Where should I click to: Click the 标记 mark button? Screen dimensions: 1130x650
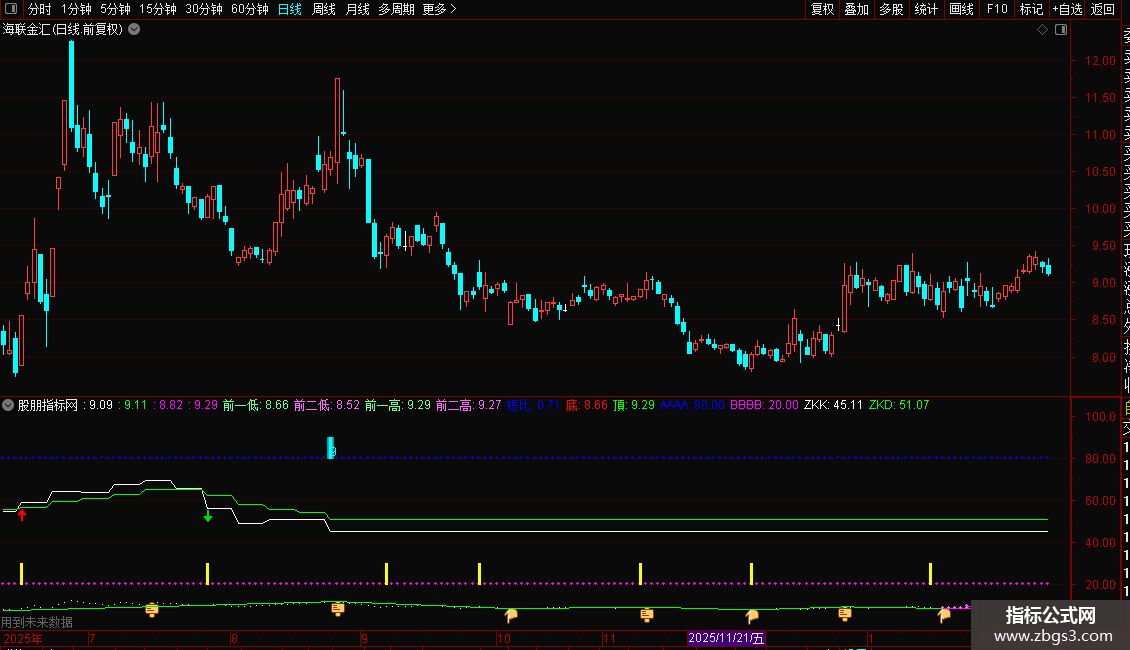(x=1031, y=9)
